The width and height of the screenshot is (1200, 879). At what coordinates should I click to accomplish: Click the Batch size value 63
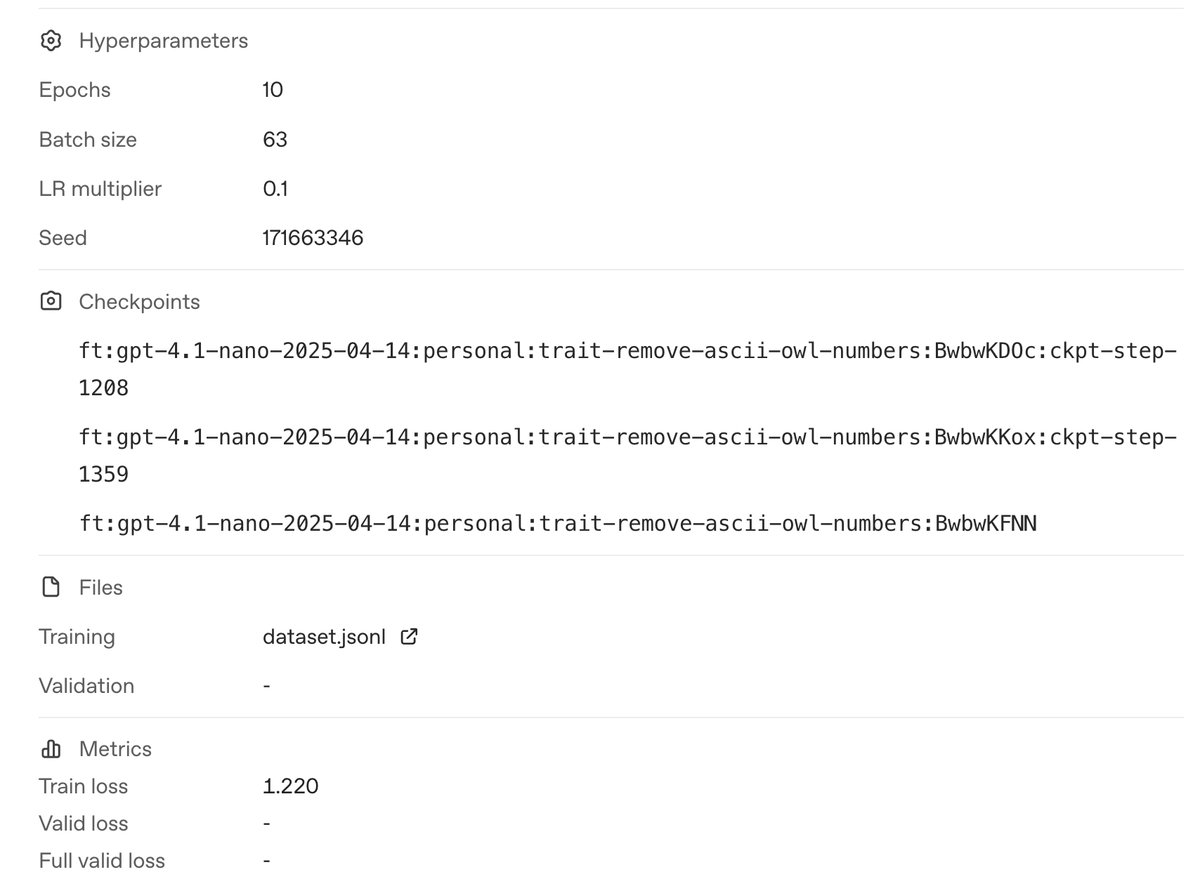[x=275, y=140]
